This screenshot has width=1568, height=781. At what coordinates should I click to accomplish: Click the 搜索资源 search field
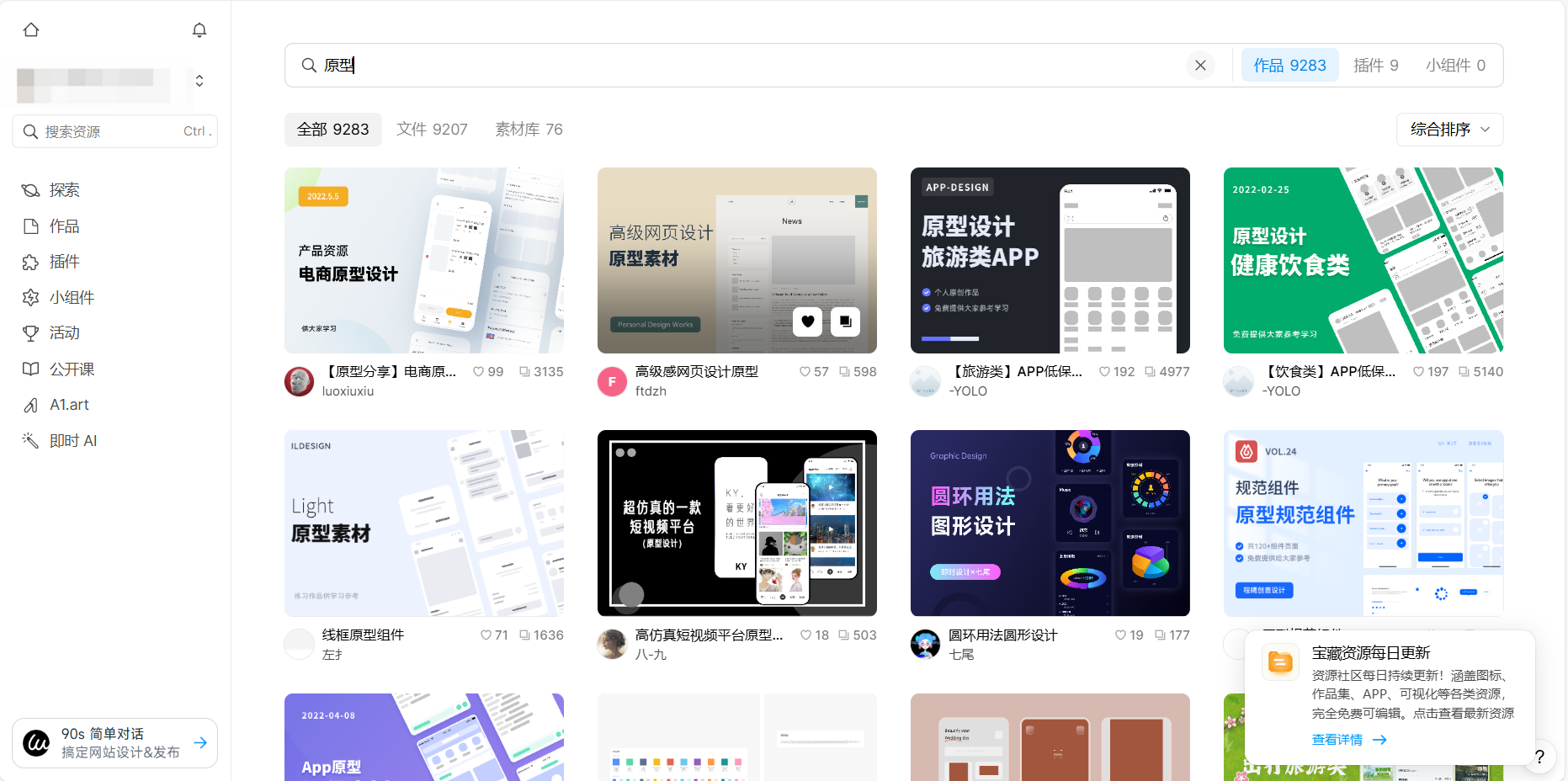click(x=115, y=131)
